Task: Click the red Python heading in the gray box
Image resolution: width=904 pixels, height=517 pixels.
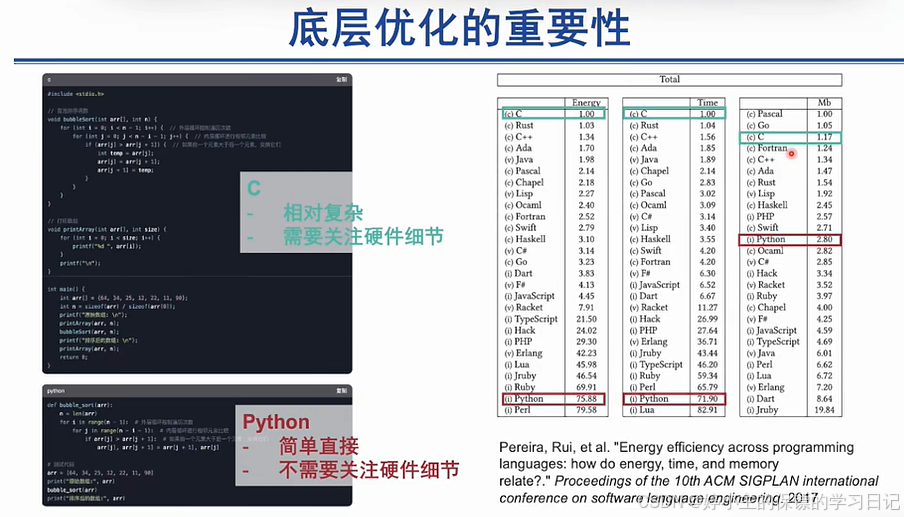Action: click(x=276, y=422)
